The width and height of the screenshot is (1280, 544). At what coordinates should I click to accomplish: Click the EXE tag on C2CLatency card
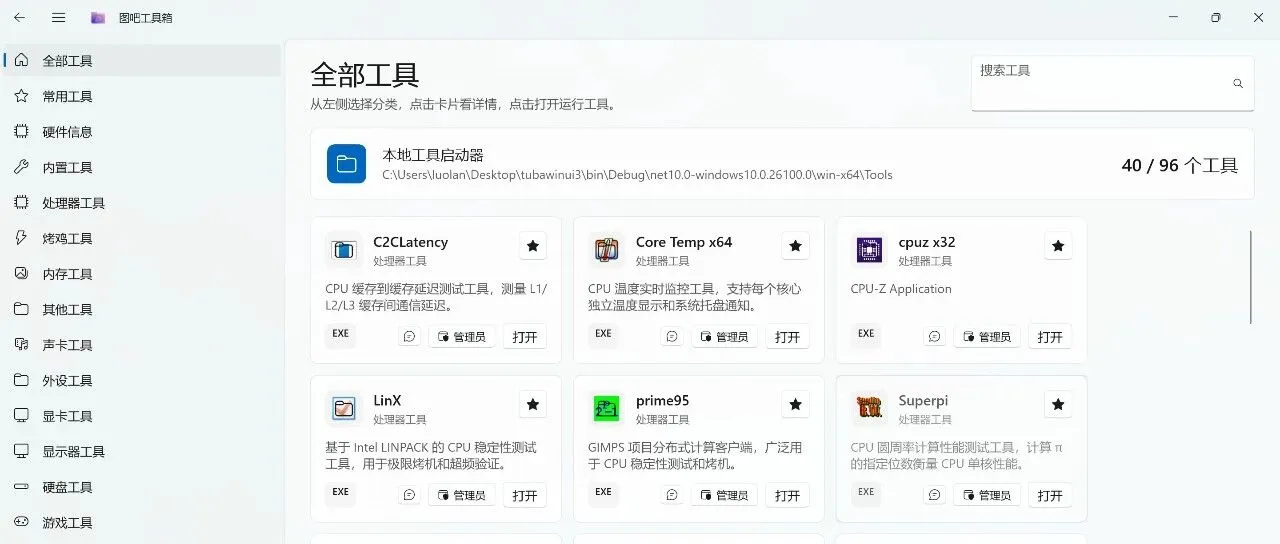coord(341,334)
